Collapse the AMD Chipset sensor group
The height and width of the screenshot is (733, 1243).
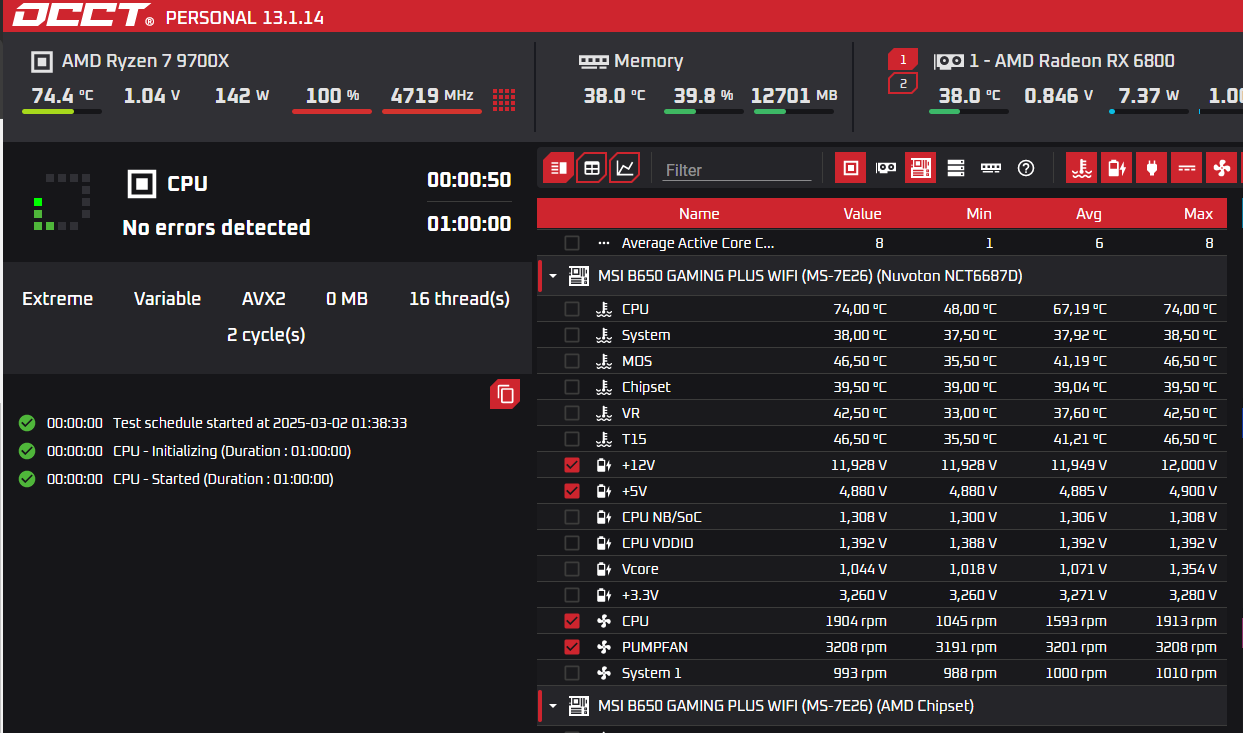pyautogui.click(x=553, y=706)
